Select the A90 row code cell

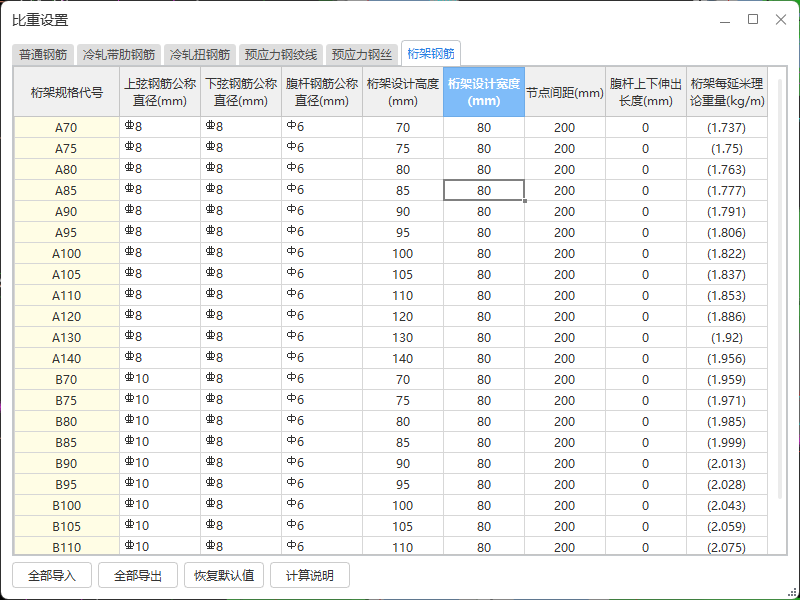tap(67, 211)
